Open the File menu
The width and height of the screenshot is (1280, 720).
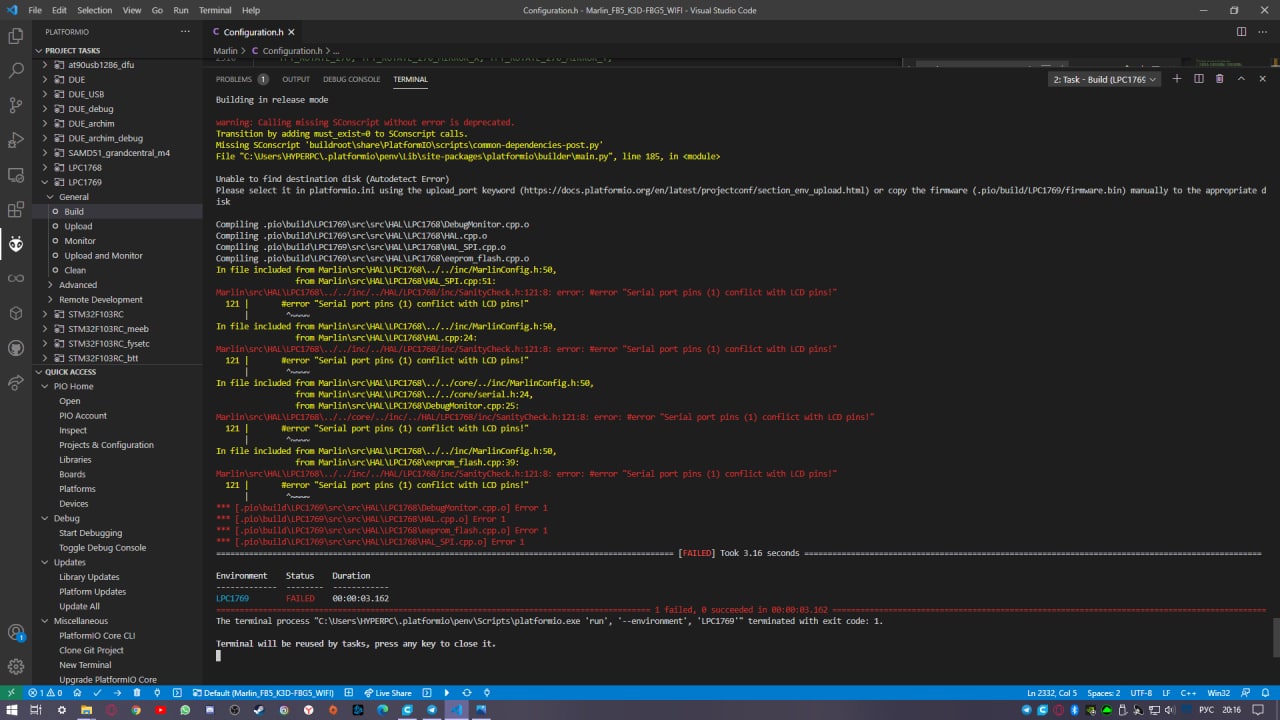point(35,10)
